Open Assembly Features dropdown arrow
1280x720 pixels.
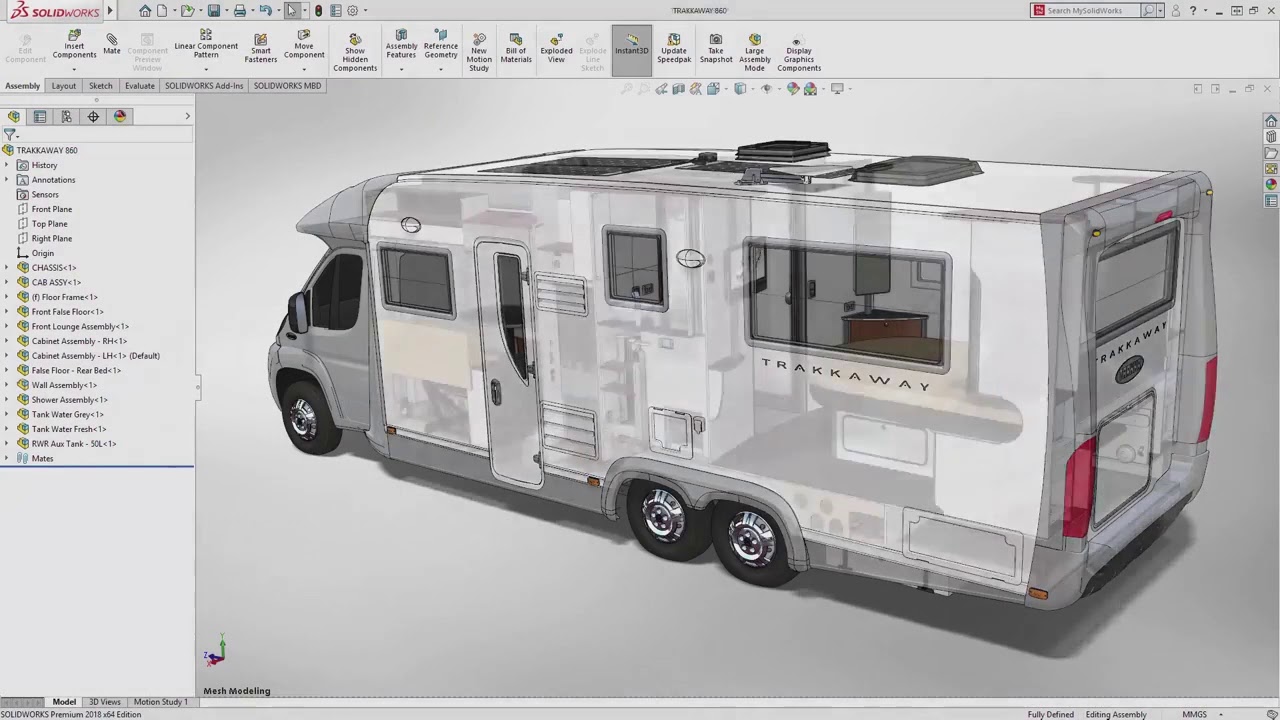[x=401, y=69]
